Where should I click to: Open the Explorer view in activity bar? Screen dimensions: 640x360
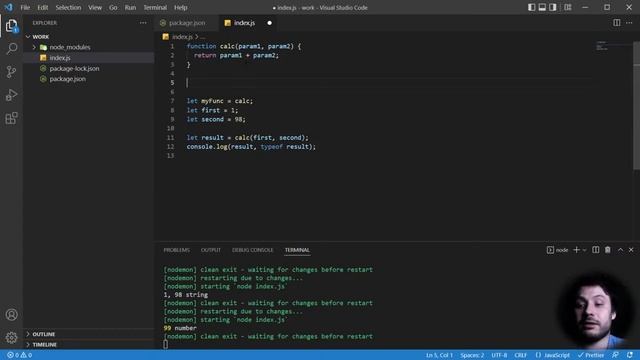click(x=11, y=26)
